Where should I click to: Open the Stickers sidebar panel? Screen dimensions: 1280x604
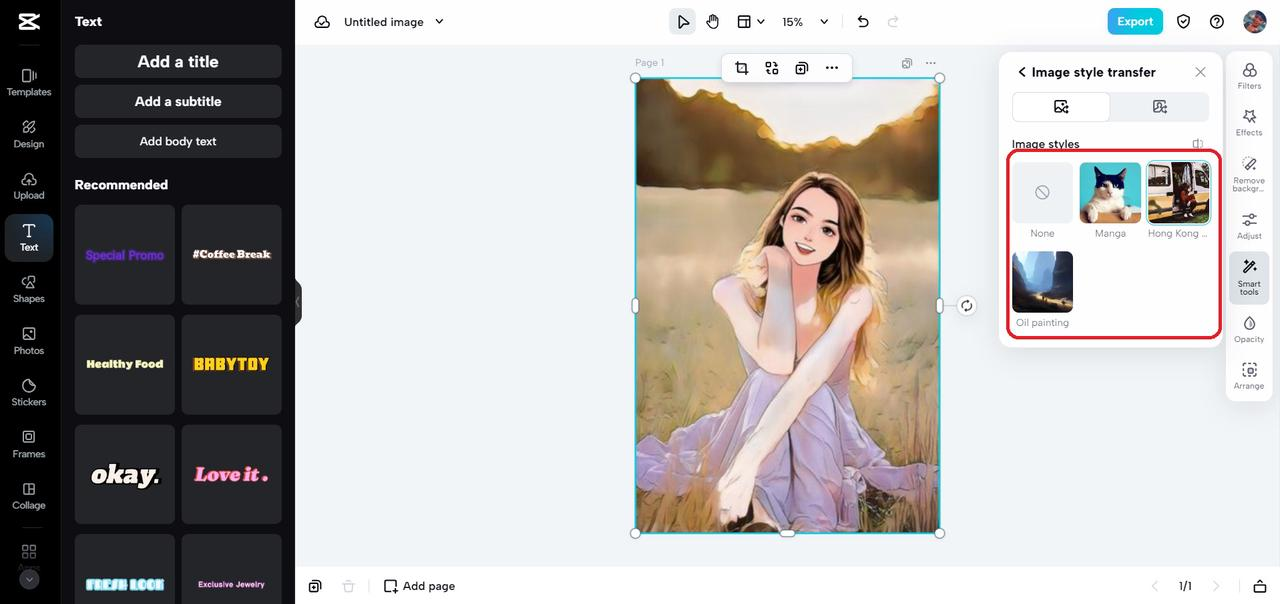[x=29, y=393]
